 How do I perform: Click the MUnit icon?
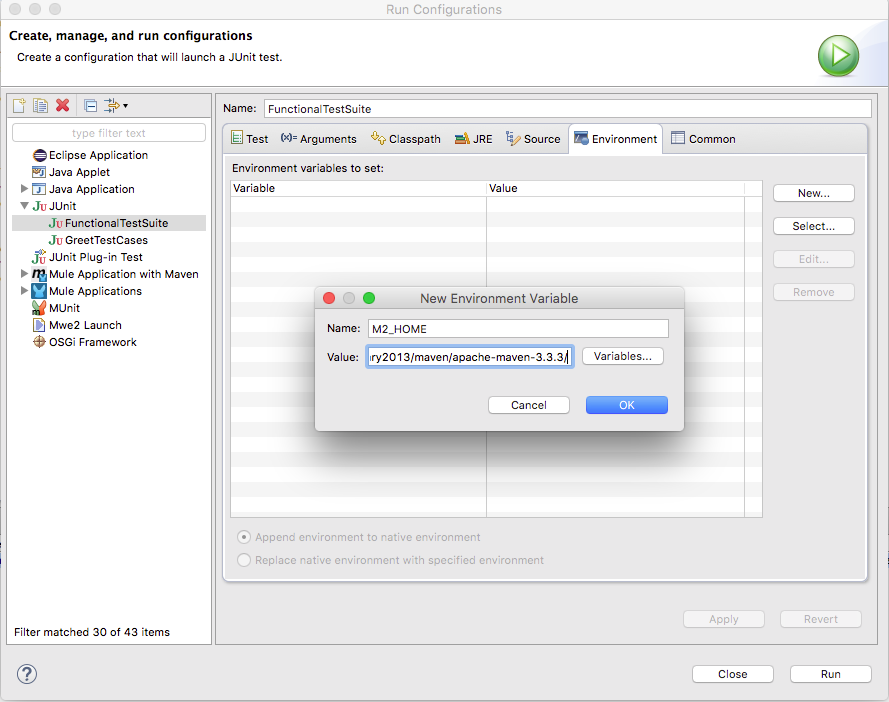[x=39, y=308]
